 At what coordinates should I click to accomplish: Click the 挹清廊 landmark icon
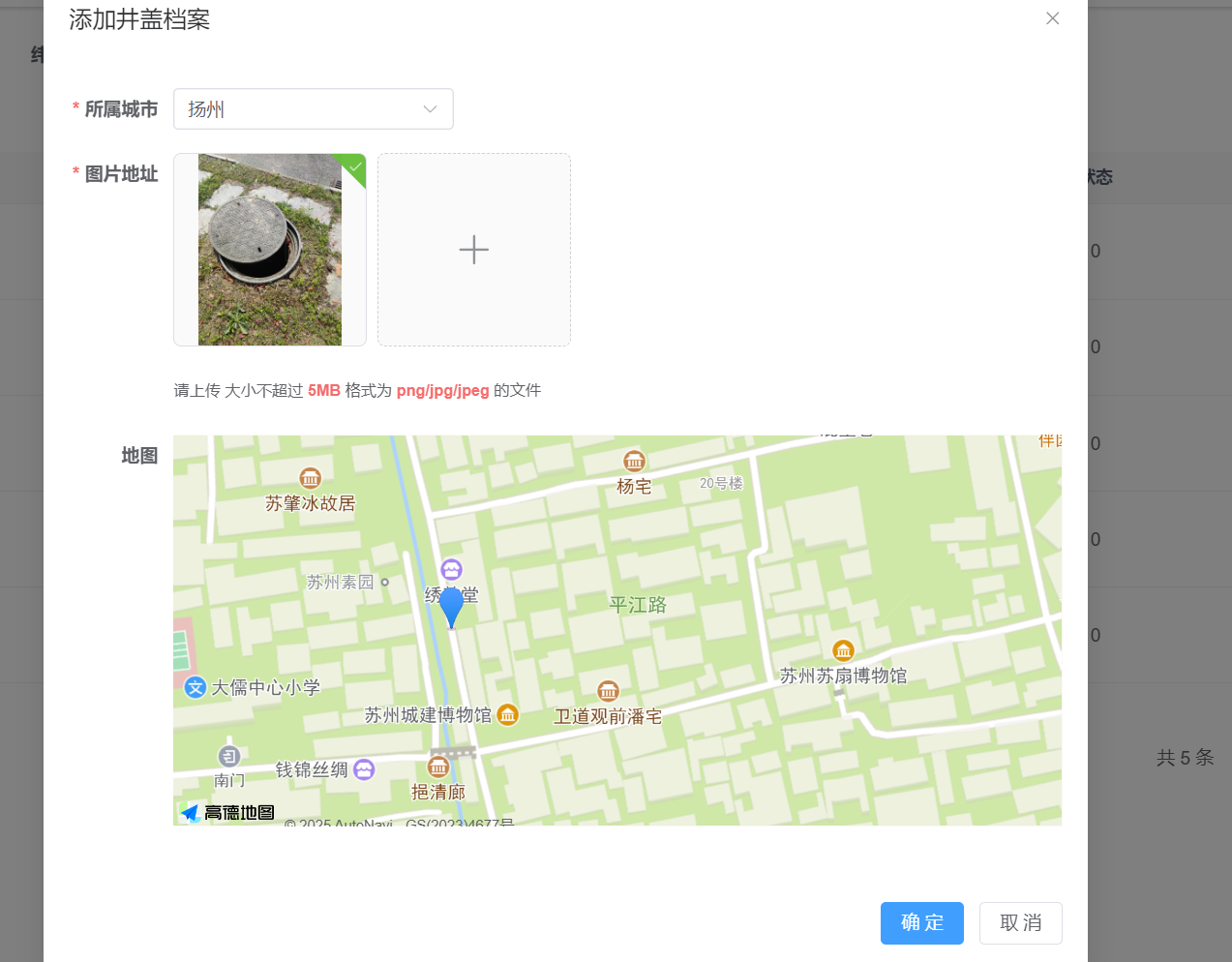[438, 767]
